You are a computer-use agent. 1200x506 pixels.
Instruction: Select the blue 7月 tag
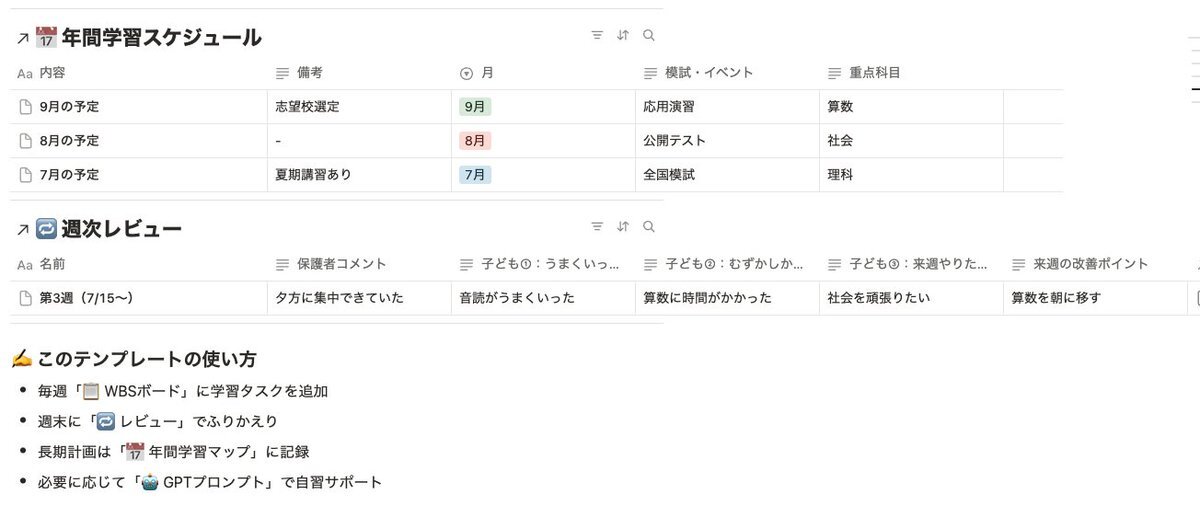pyautogui.click(x=475, y=175)
